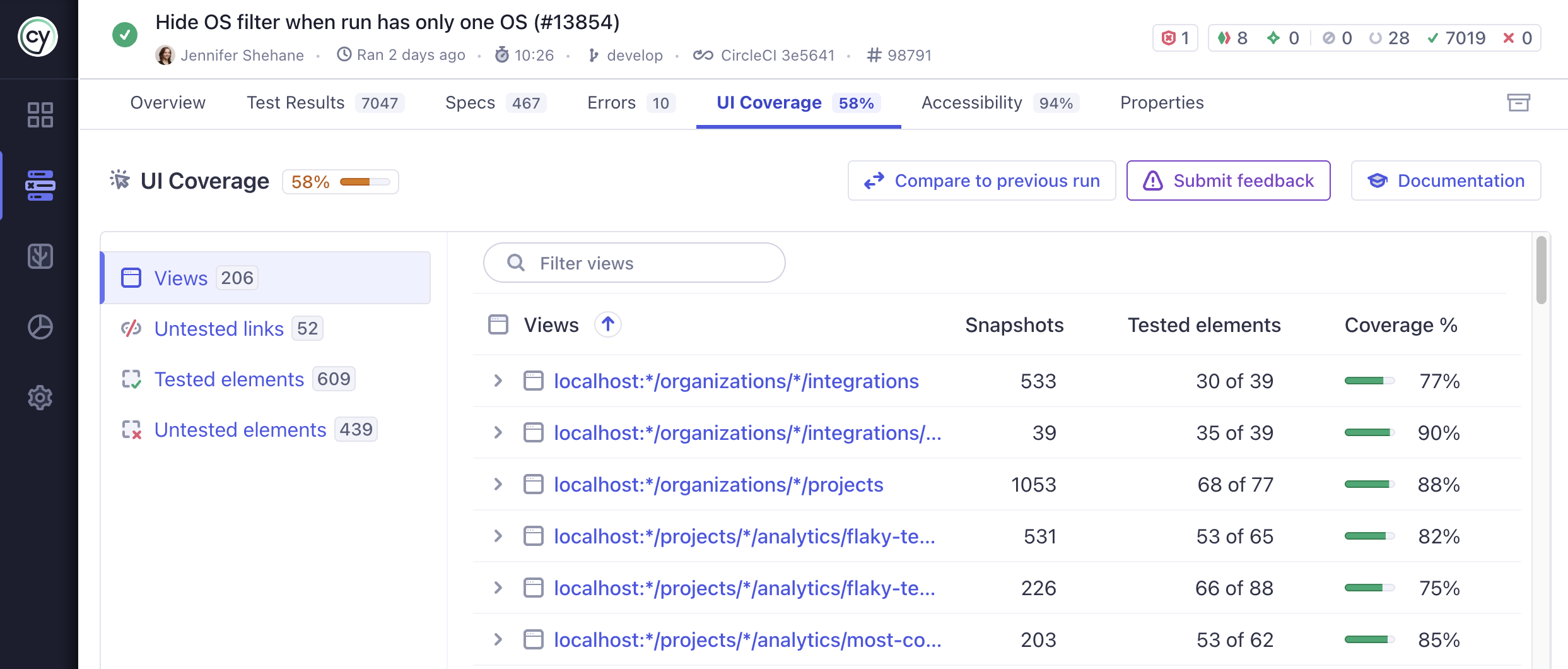Click the develop branch icon
This screenshot has height=669, width=1568.
pos(593,56)
